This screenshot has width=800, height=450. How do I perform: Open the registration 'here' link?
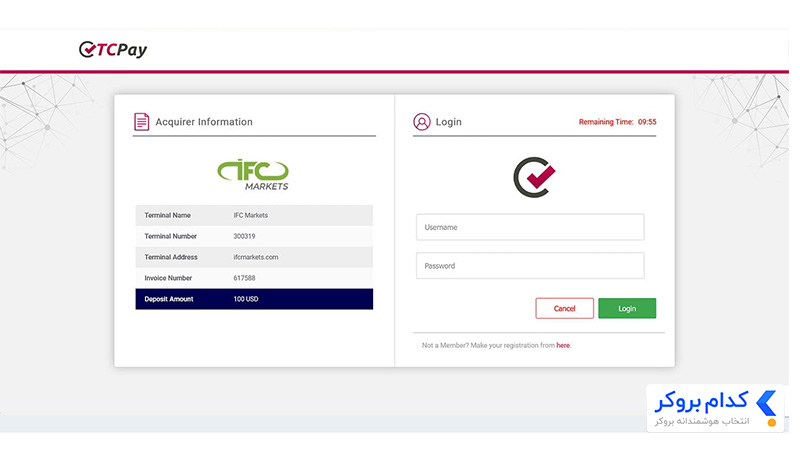pyautogui.click(x=563, y=345)
